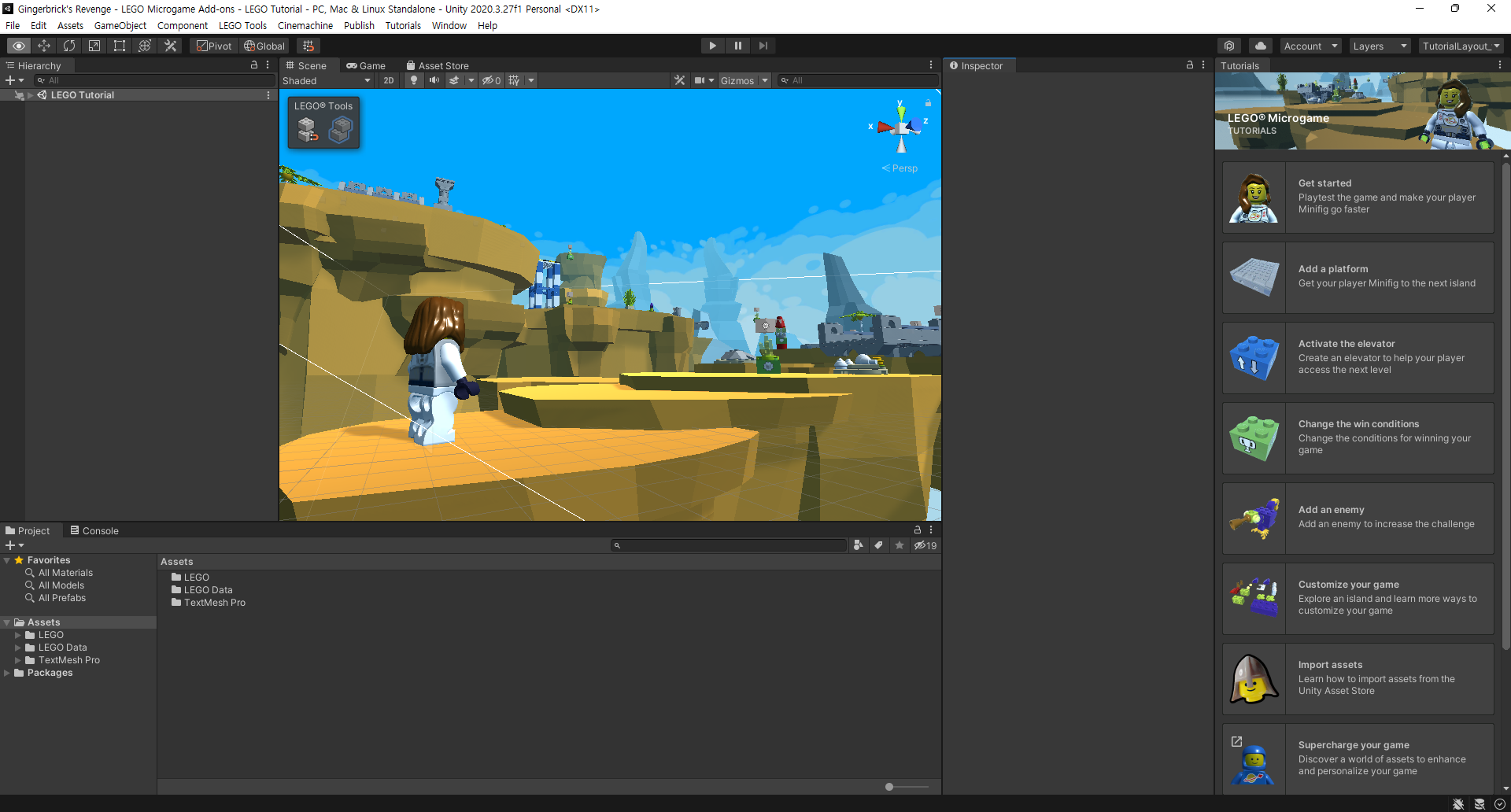Image resolution: width=1511 pixels, height=812 pixels.
Task: Switch to the Asset Store tab
Action: point(438,66)
